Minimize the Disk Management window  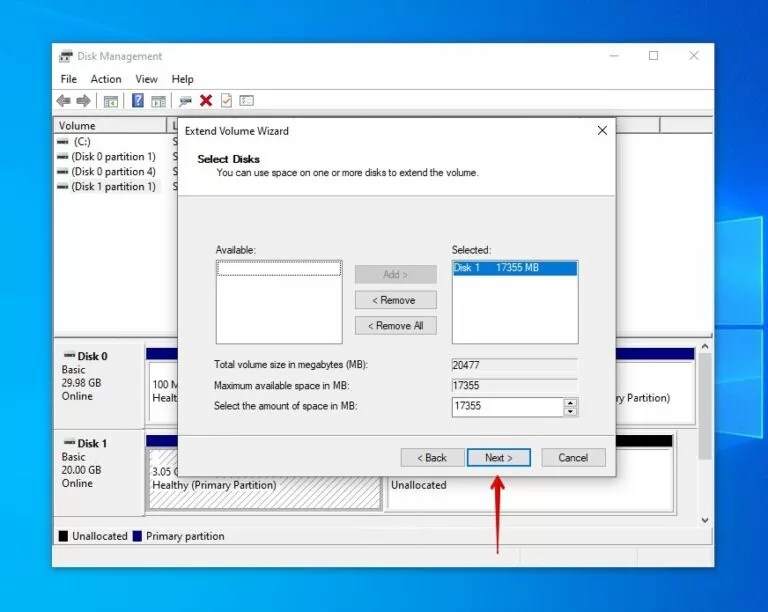tap(614, 56)
